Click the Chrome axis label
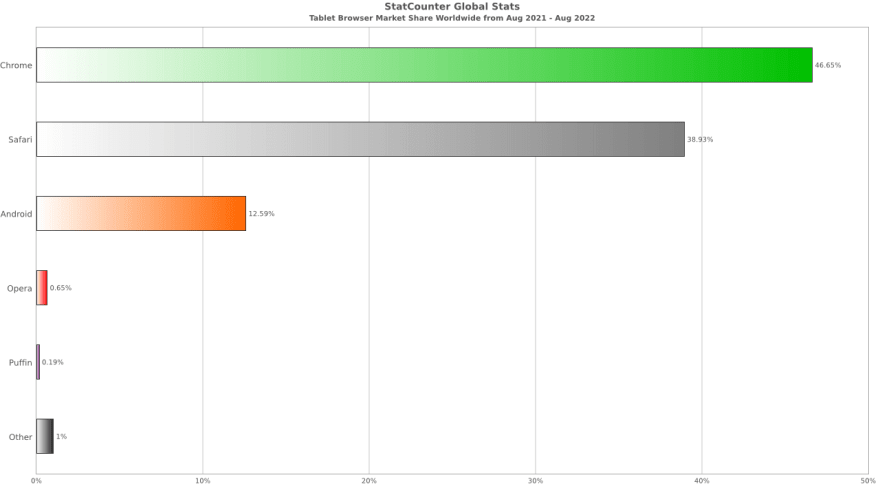 point(16,66)
